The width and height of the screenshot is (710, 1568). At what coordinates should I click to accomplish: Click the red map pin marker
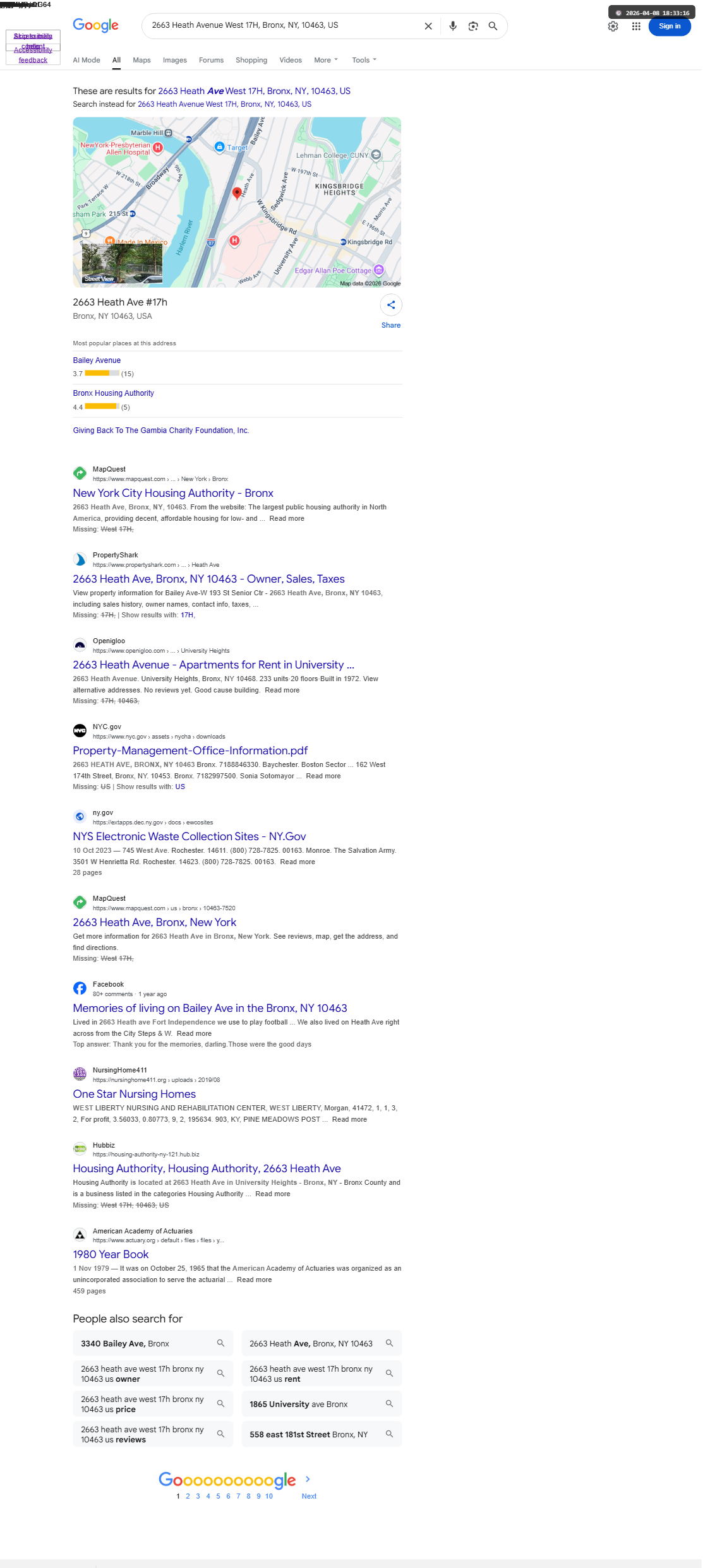(237, 193)
